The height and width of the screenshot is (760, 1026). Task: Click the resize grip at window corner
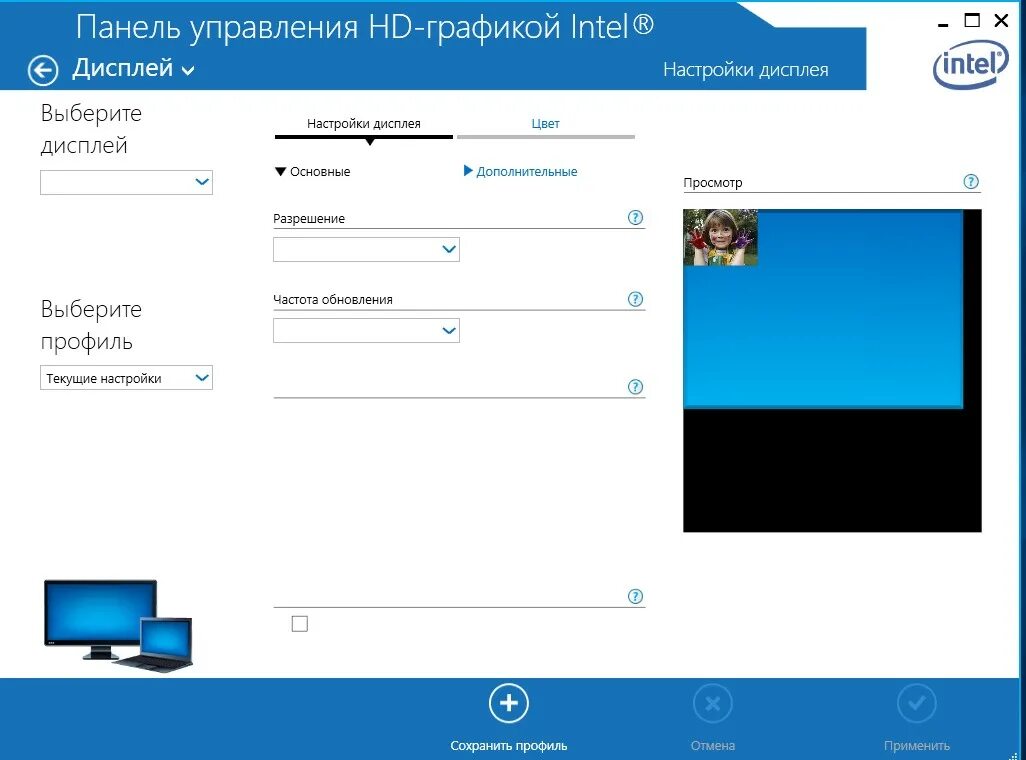pyautogui.click(x=1015, y=755)
